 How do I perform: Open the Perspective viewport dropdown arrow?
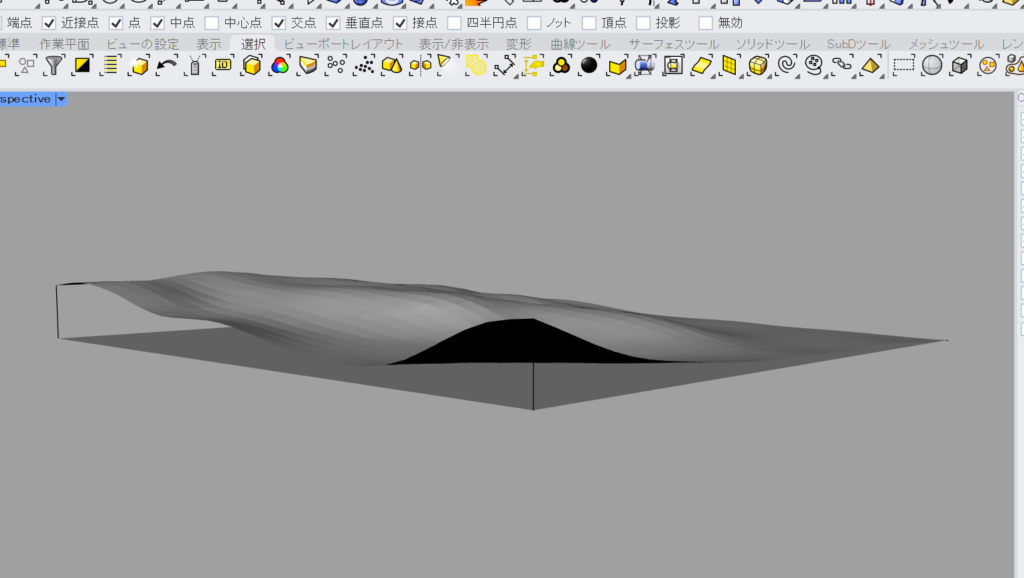(x=61, y=99)
